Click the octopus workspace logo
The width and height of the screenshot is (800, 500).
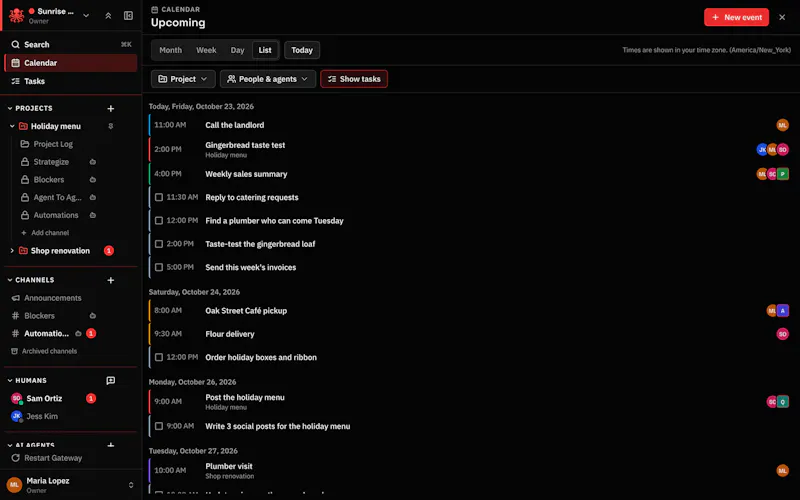pos(16,15)
